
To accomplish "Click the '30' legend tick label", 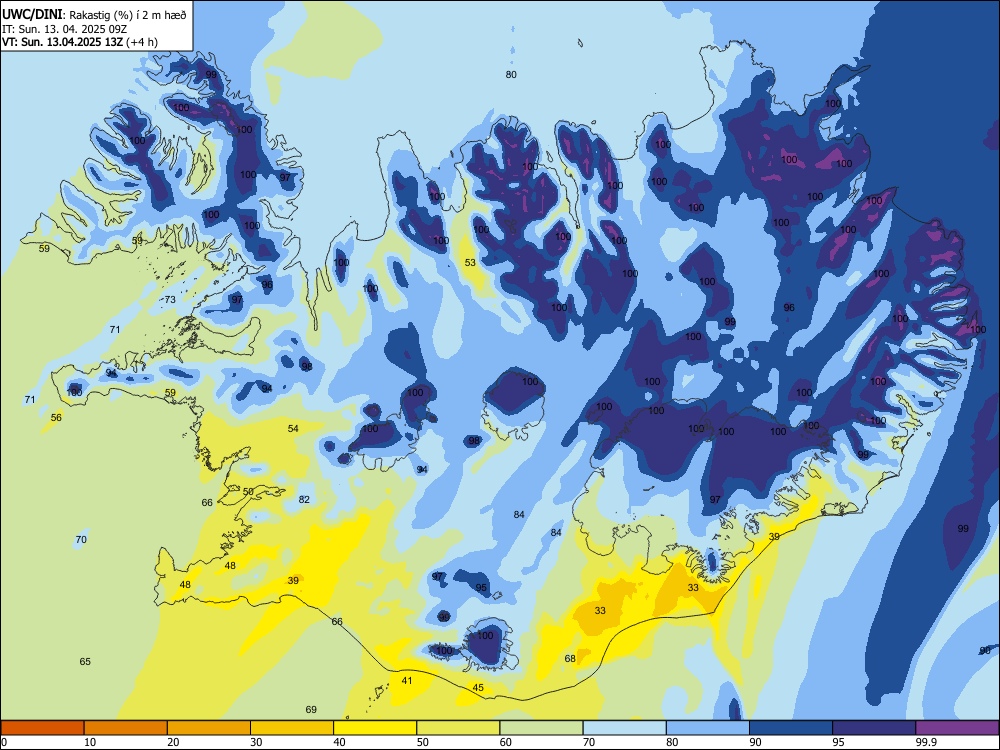I will 256,742.
